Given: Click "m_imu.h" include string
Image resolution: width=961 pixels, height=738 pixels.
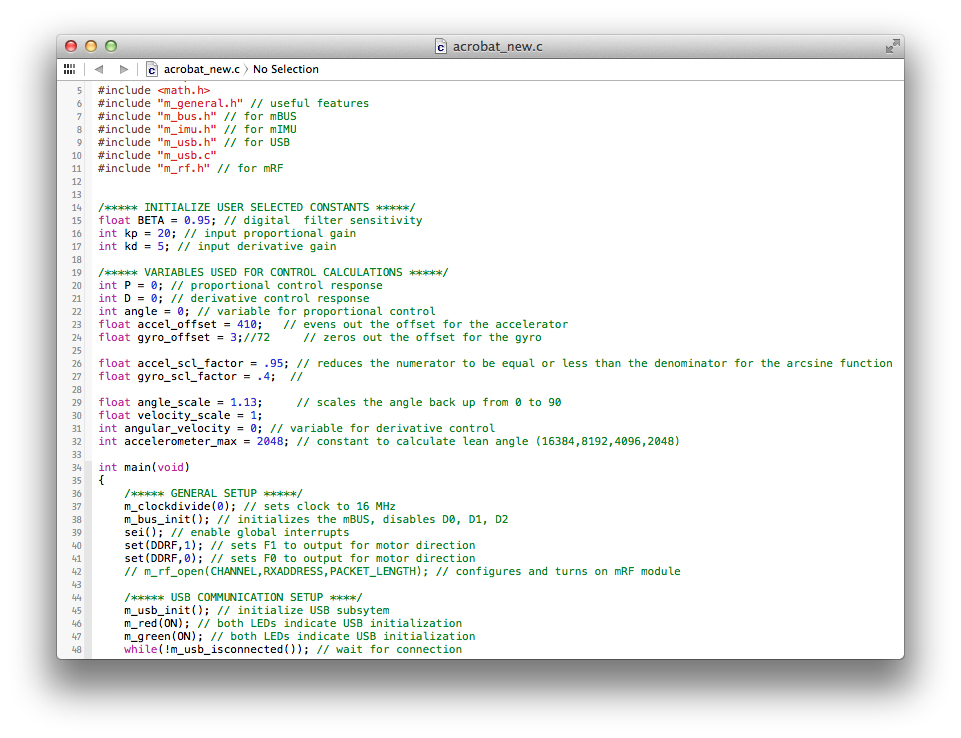Looking at the screenshot, I should pyautogui.click(x=187, y=129).
